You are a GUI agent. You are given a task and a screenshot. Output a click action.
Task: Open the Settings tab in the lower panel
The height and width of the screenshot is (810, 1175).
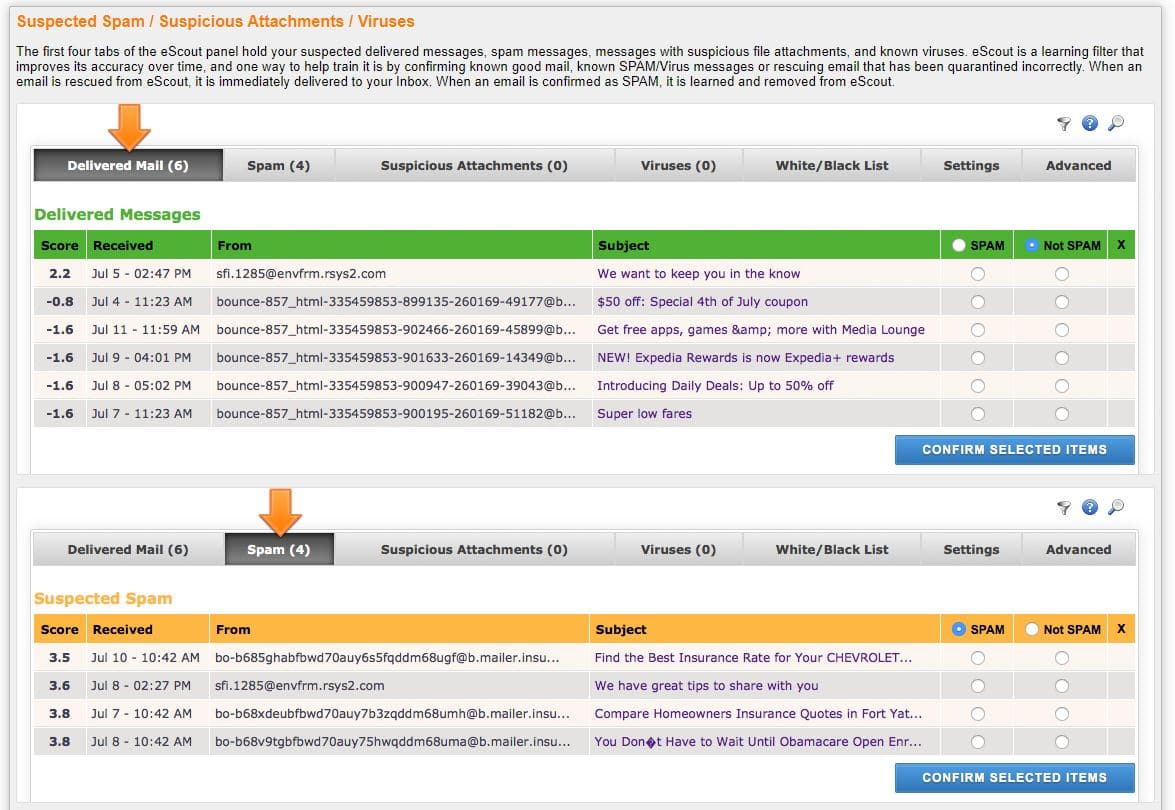click(971, 550)
